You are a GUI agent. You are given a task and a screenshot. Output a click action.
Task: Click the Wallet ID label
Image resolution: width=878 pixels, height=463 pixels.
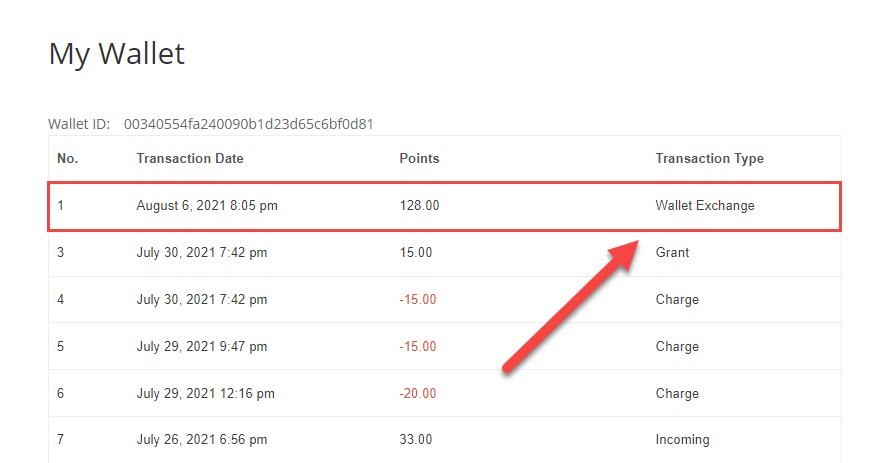pos(79,124)
